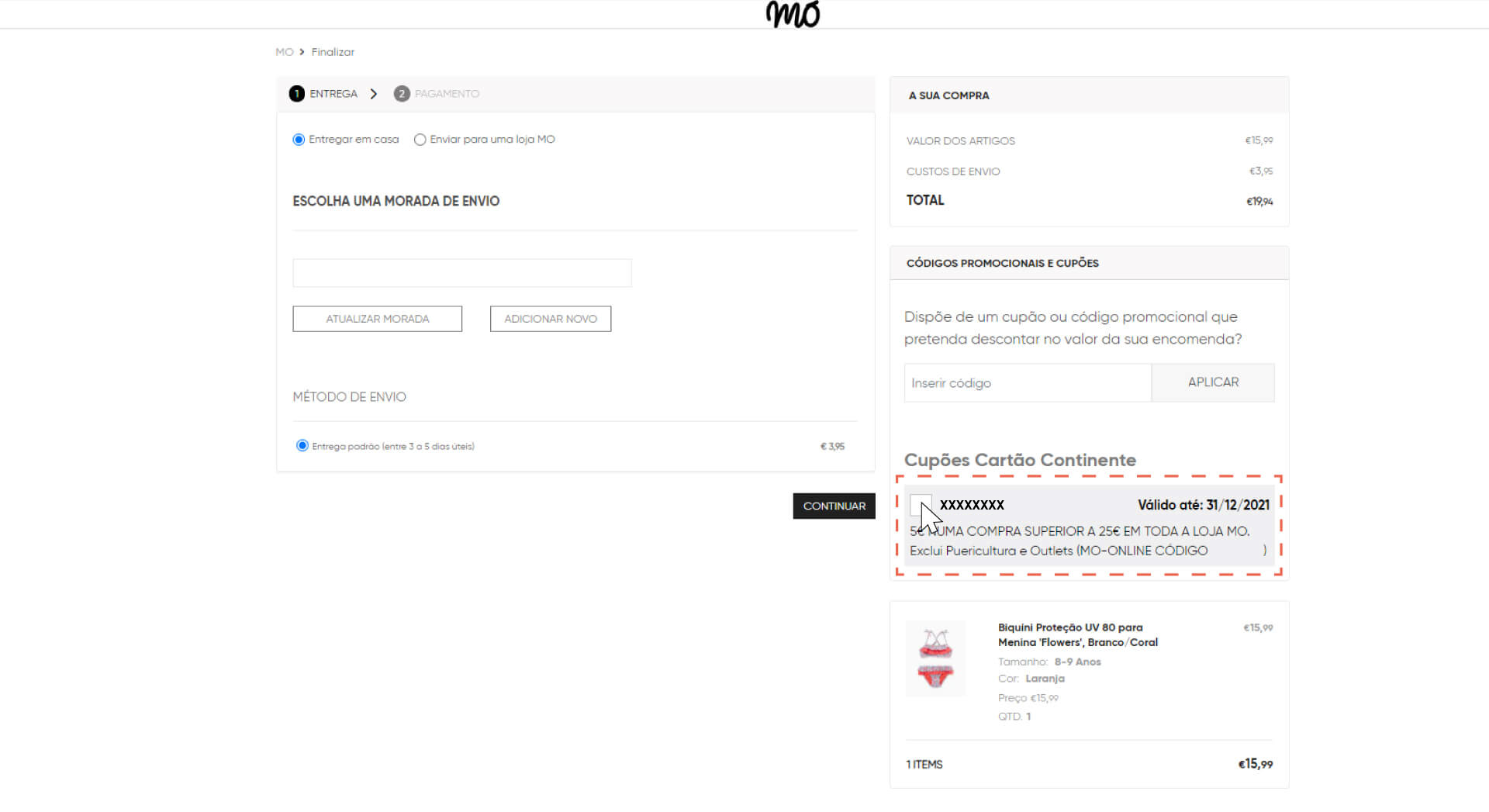Open the MO breadcrumb link
1489x812 pixels.
(x=285, y=52)
